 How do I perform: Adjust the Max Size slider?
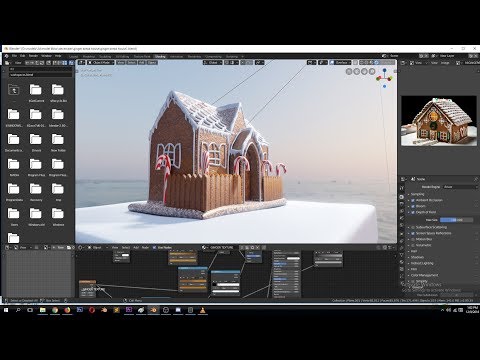coord(456,220)
